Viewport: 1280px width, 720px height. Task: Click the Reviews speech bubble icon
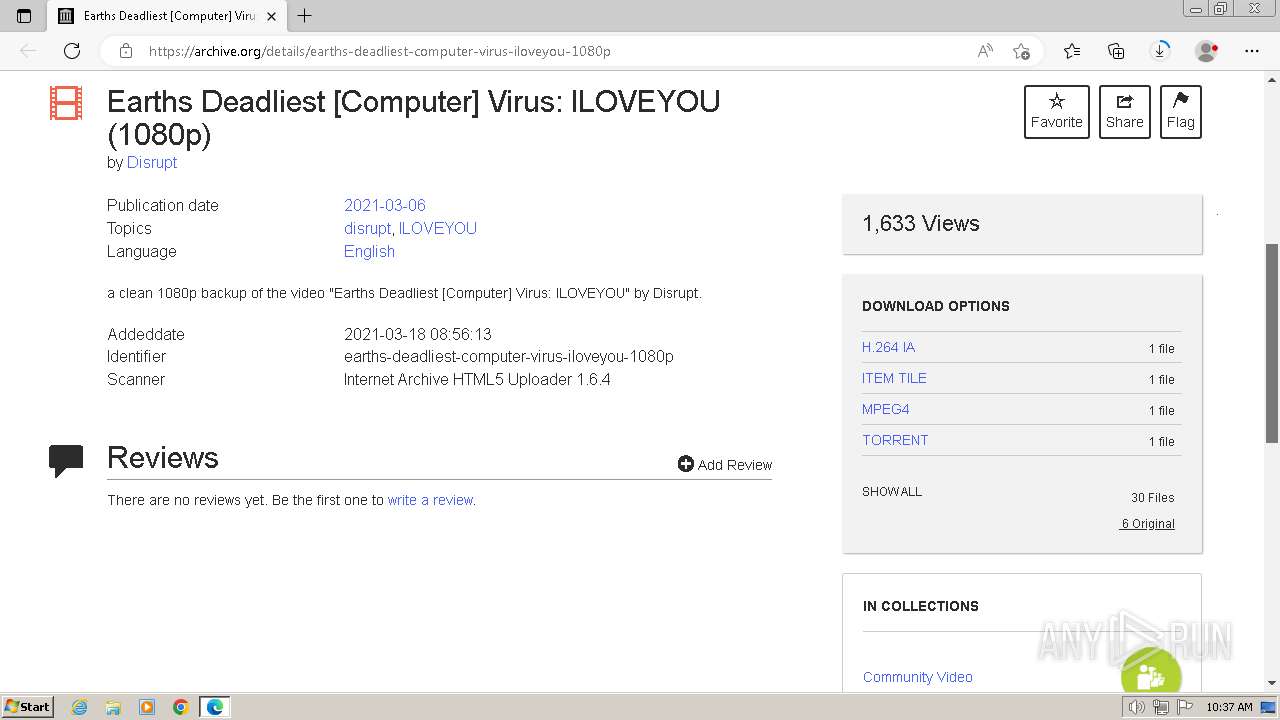coord(66,460)
